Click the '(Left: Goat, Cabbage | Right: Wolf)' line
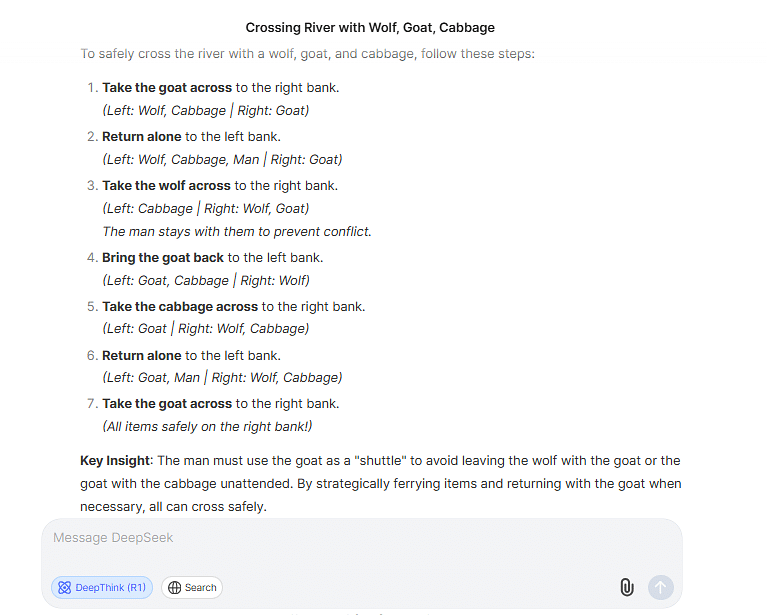The image size is (767, 615). (x=206, y=280)
